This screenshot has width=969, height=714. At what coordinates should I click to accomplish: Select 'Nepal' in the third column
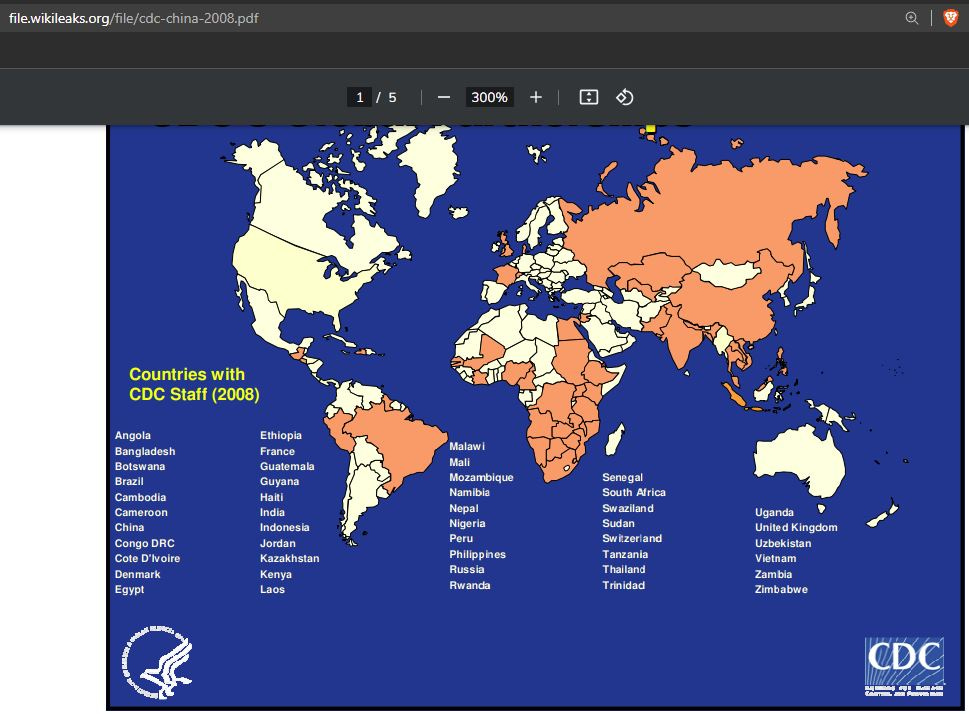point(464,509)
